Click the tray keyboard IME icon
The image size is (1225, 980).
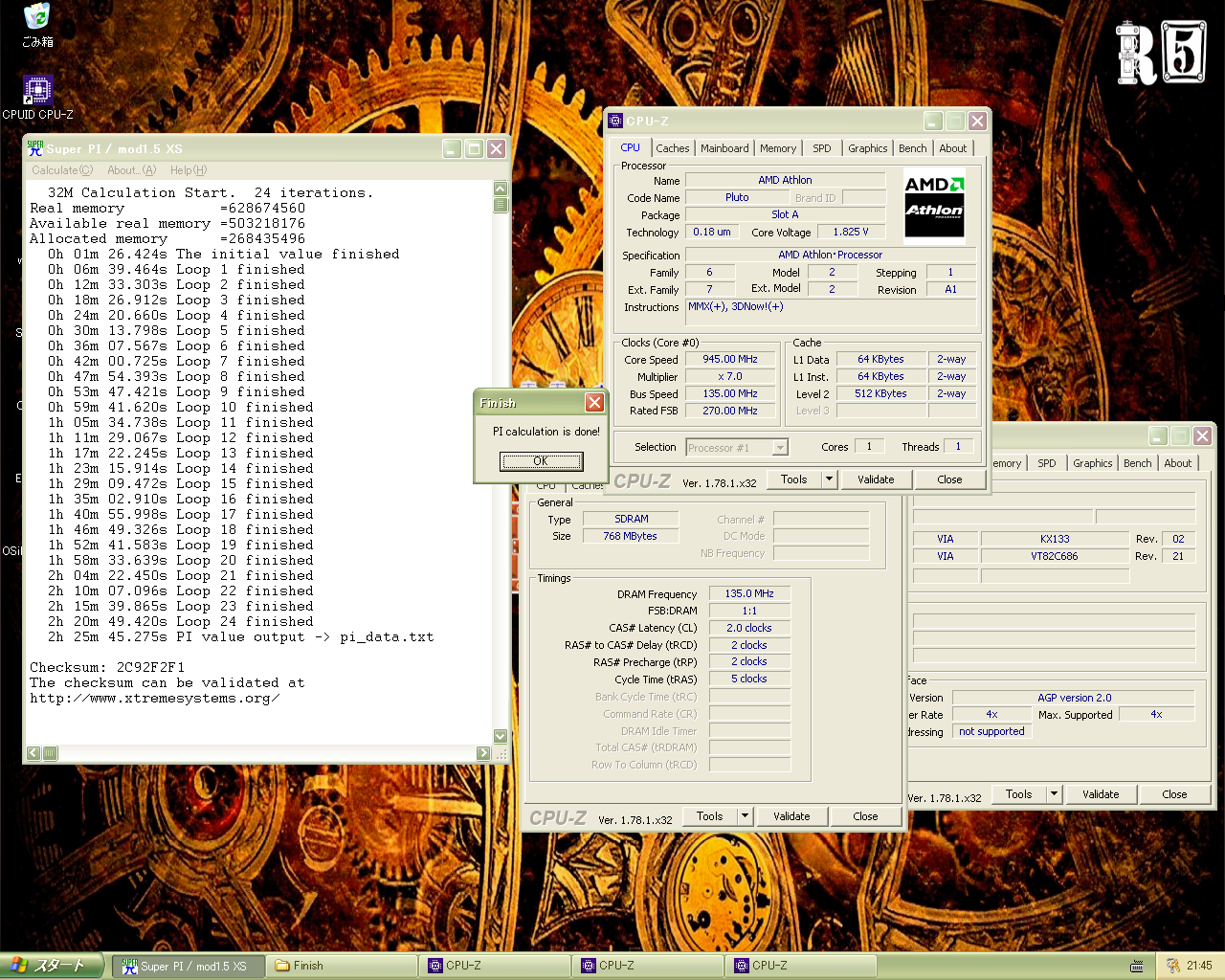[1137, 966]
